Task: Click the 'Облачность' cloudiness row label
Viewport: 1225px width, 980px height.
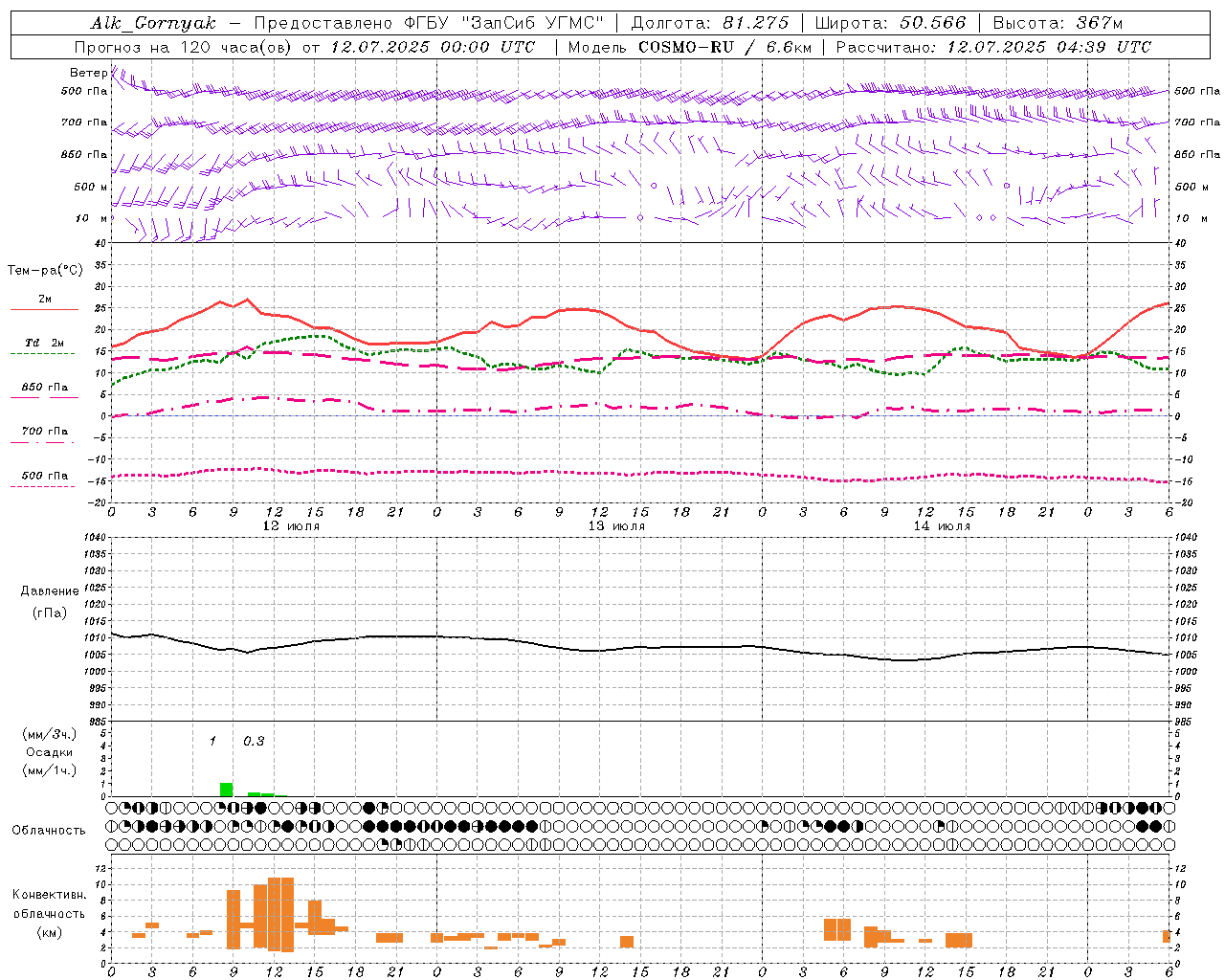Action: pos(49,830)
